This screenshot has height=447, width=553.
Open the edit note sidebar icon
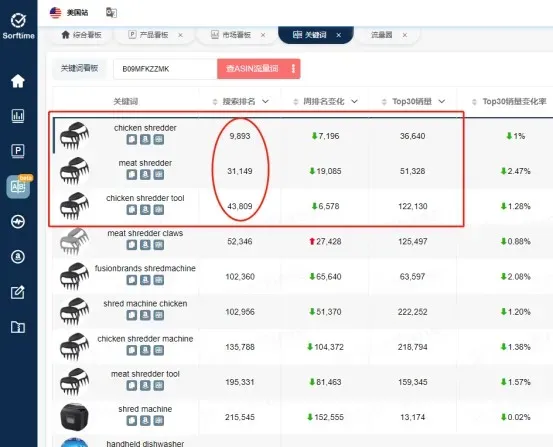tap(18, 292)
